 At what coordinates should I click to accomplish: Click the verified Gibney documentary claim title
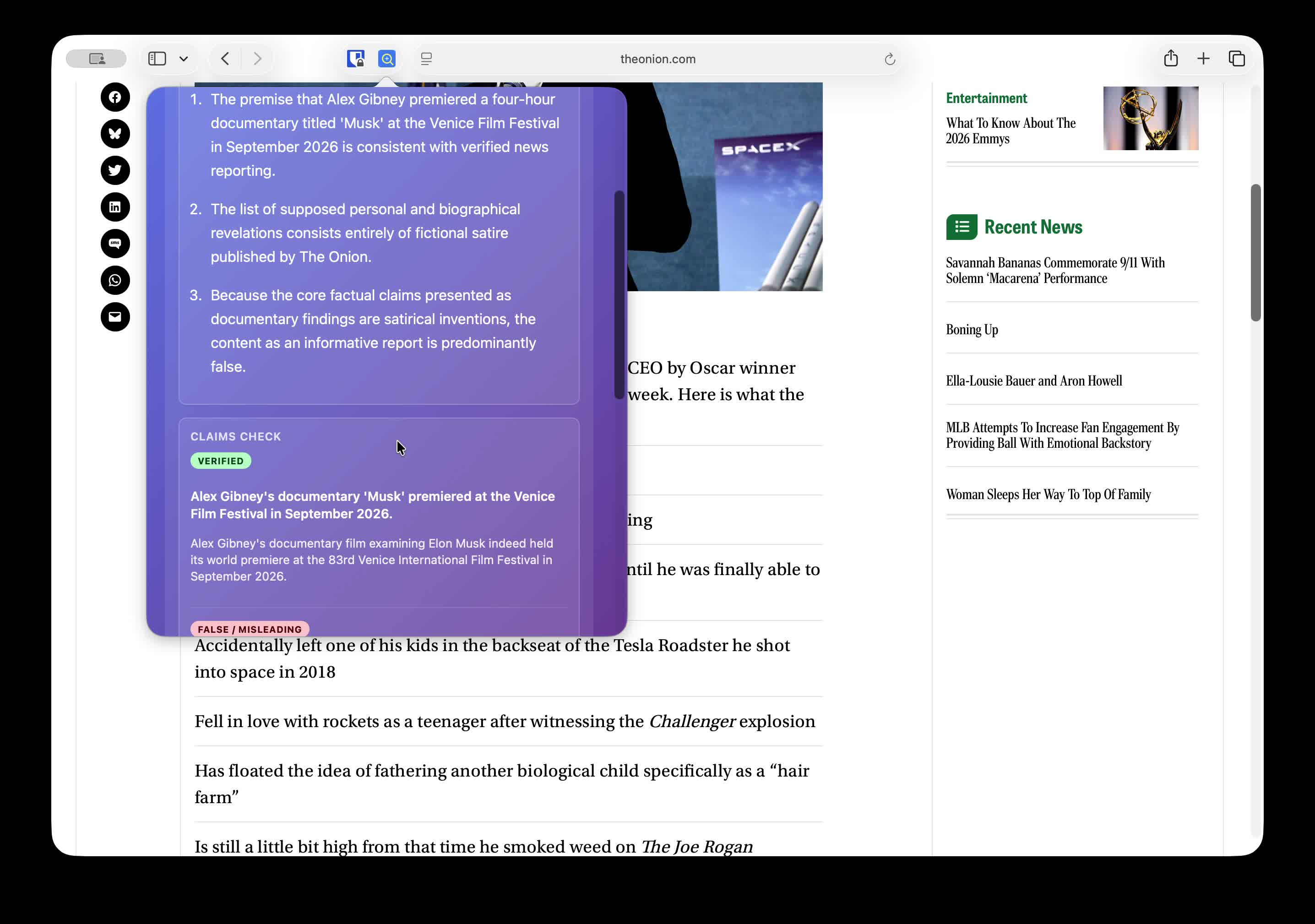pyautogui.click(x=373, y=505)
